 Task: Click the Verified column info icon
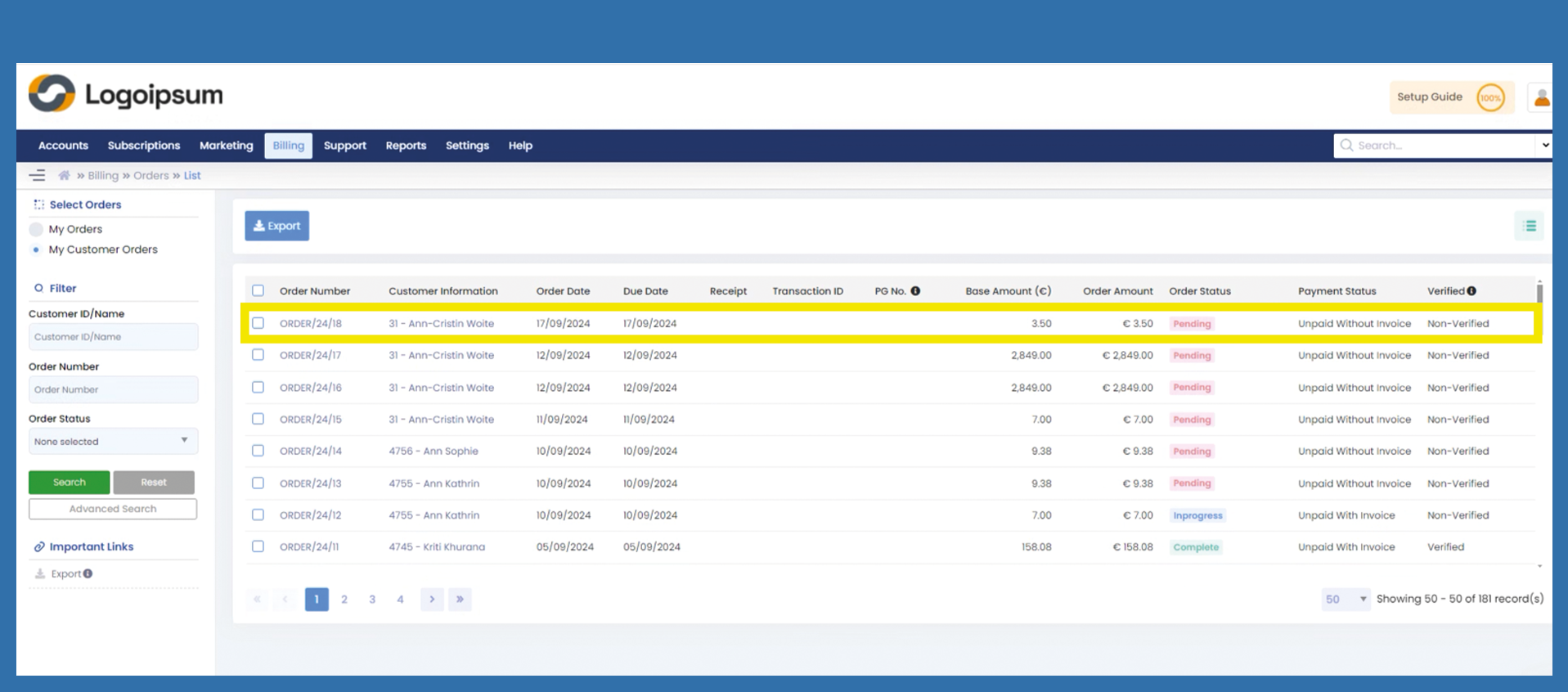click(x=1471, y=290)
